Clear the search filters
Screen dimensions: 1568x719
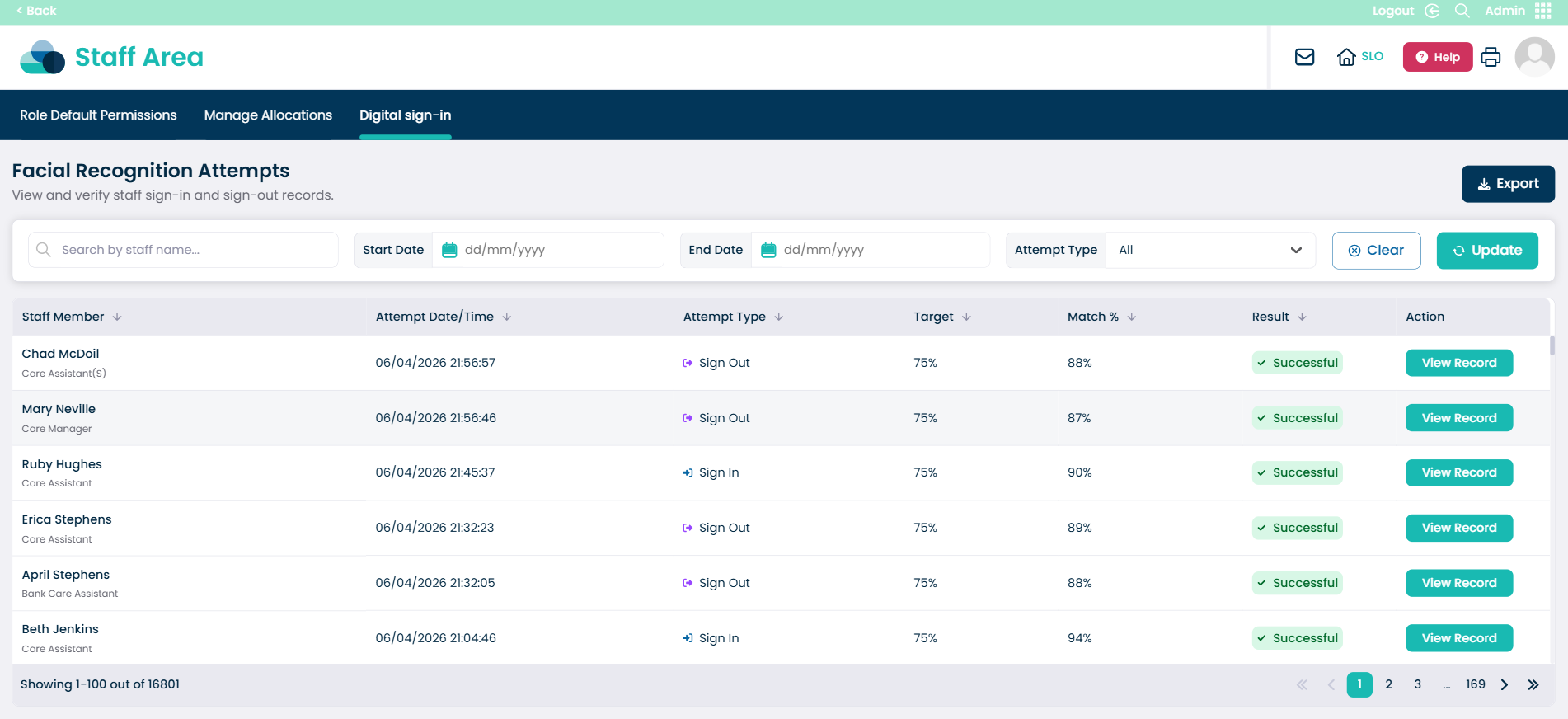[x=1376, y=251]
